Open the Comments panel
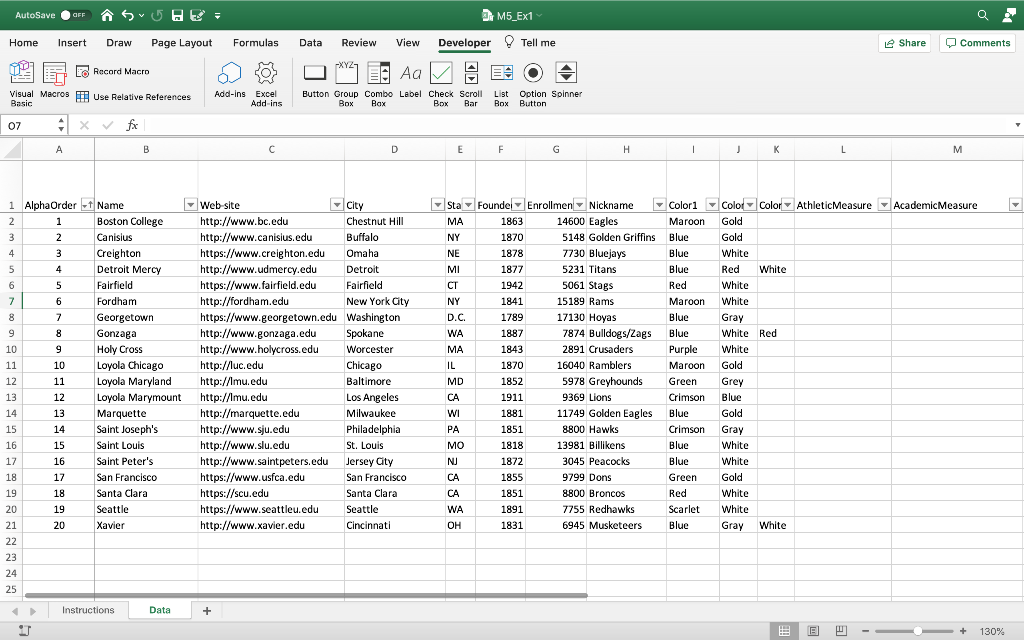 click(x=977, y=43)
